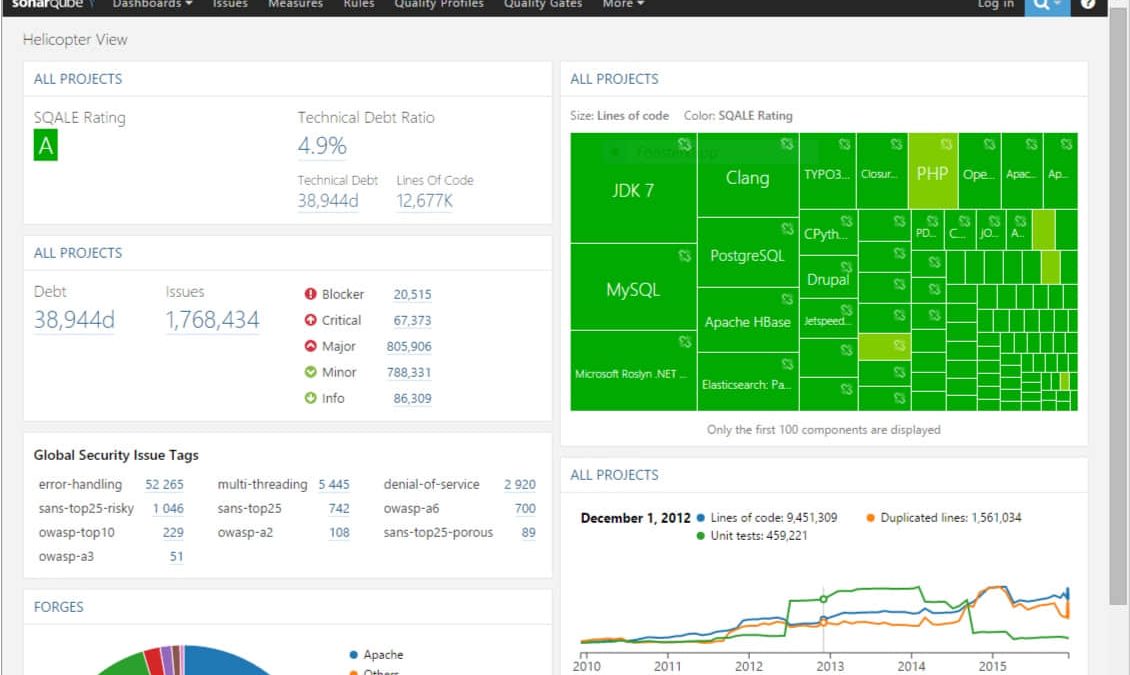Open the 788,331 Minor issues count
The height and width of the screenshot is (675, 1130).
[409, 372]
